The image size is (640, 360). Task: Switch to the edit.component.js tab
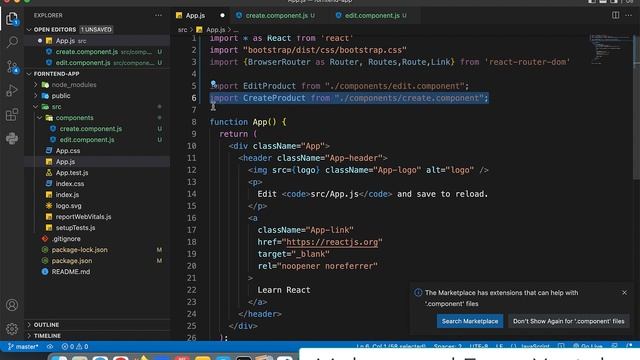point(372,16)
